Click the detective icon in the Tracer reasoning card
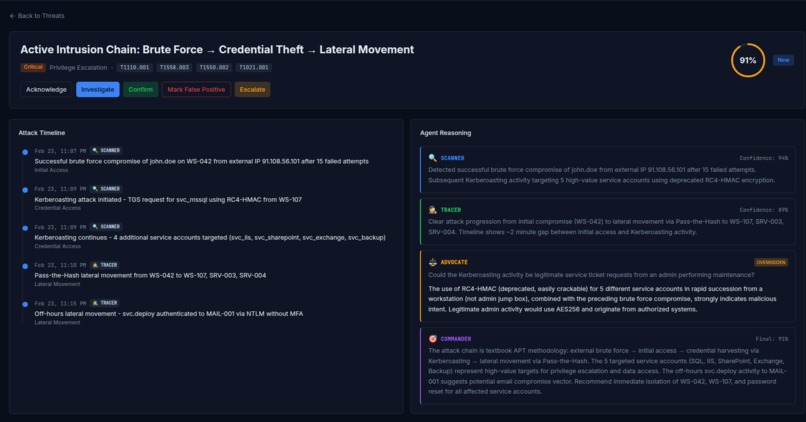 [433, 210]
